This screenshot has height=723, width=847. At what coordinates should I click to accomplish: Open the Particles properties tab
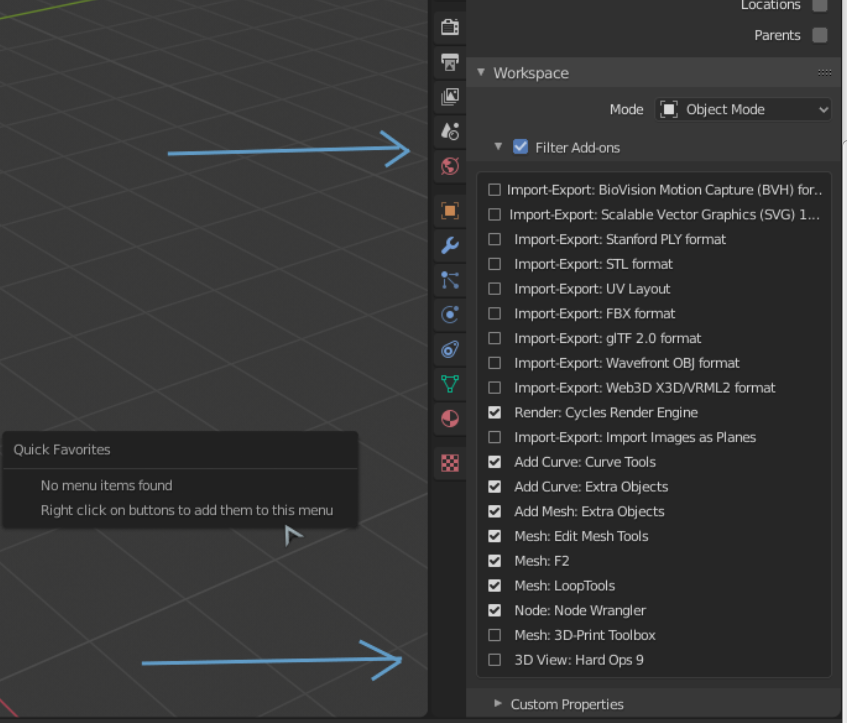coord(450,280)
